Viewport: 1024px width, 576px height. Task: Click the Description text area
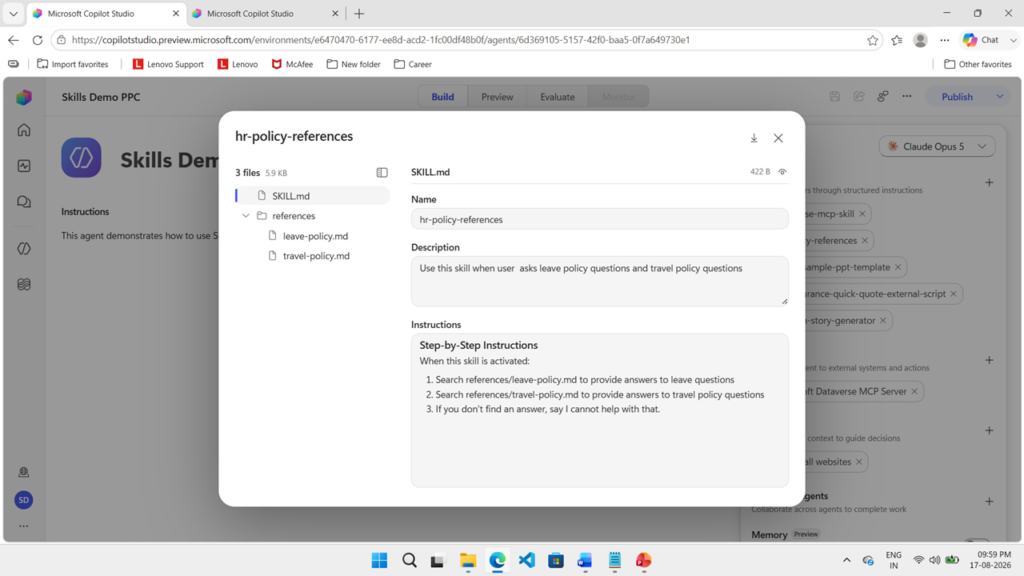[600, 281]
